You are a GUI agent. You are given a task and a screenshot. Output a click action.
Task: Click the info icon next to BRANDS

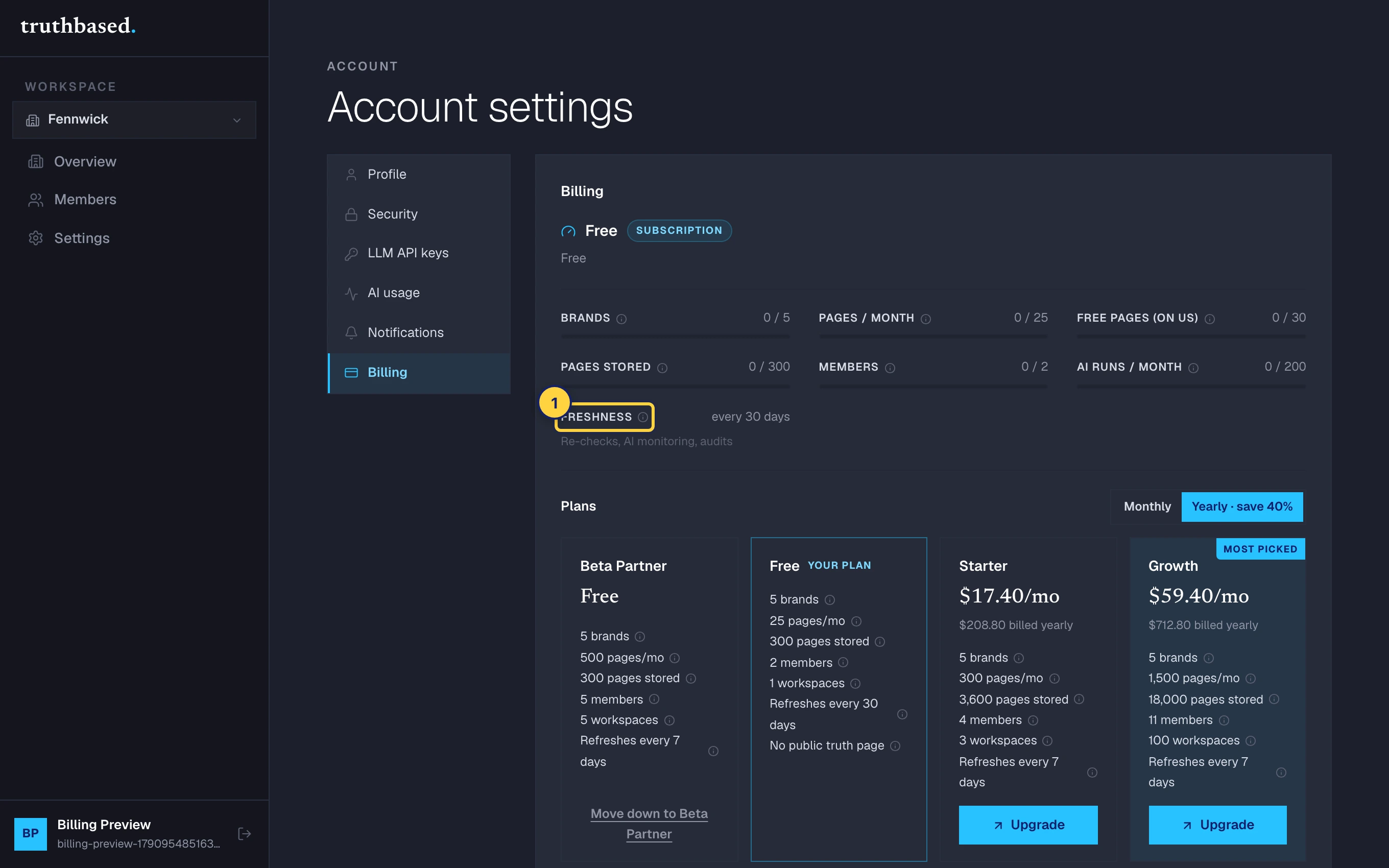(x=621, y=319)
